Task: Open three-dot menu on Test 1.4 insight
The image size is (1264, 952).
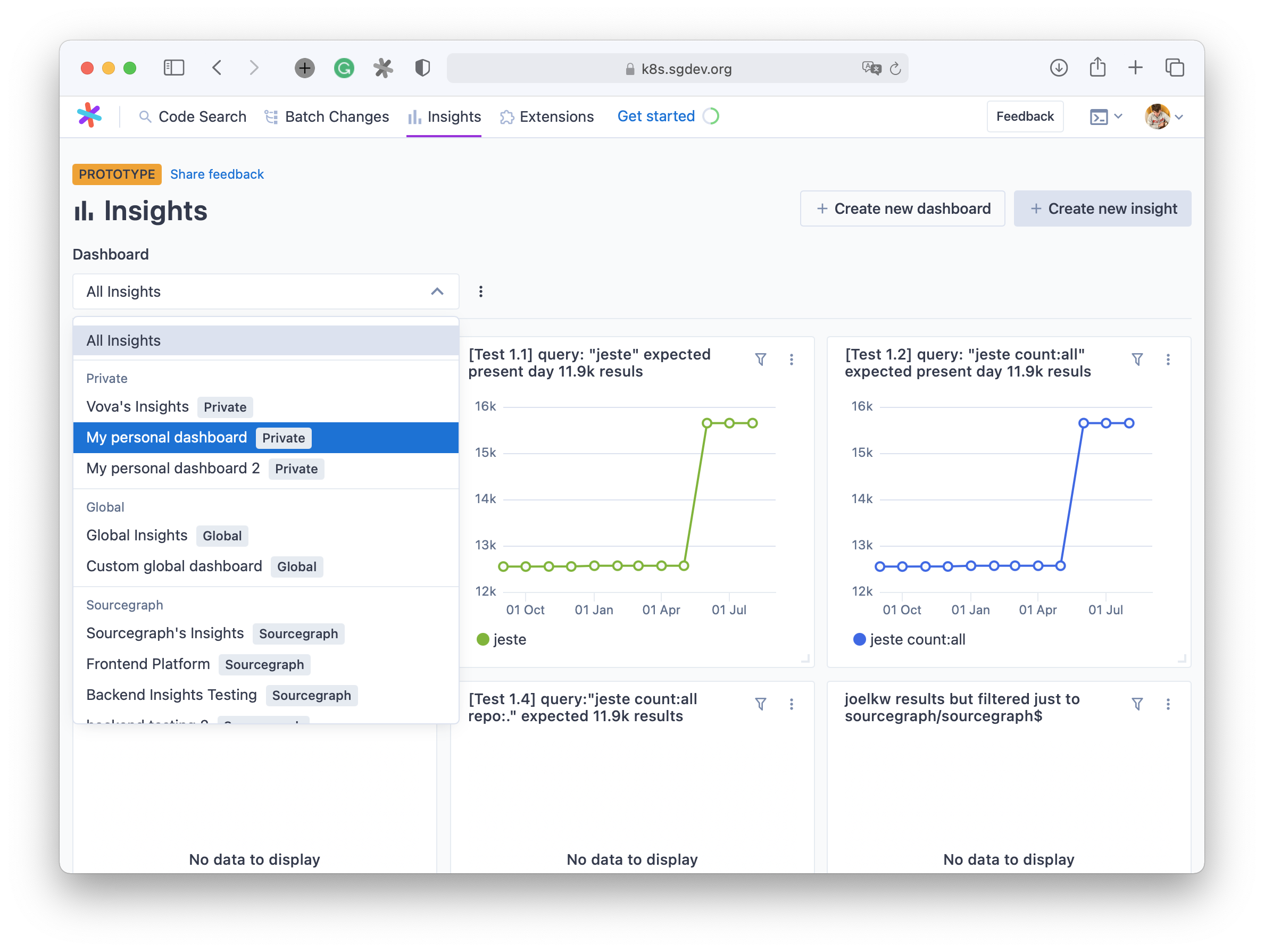Action: [792, 704]
